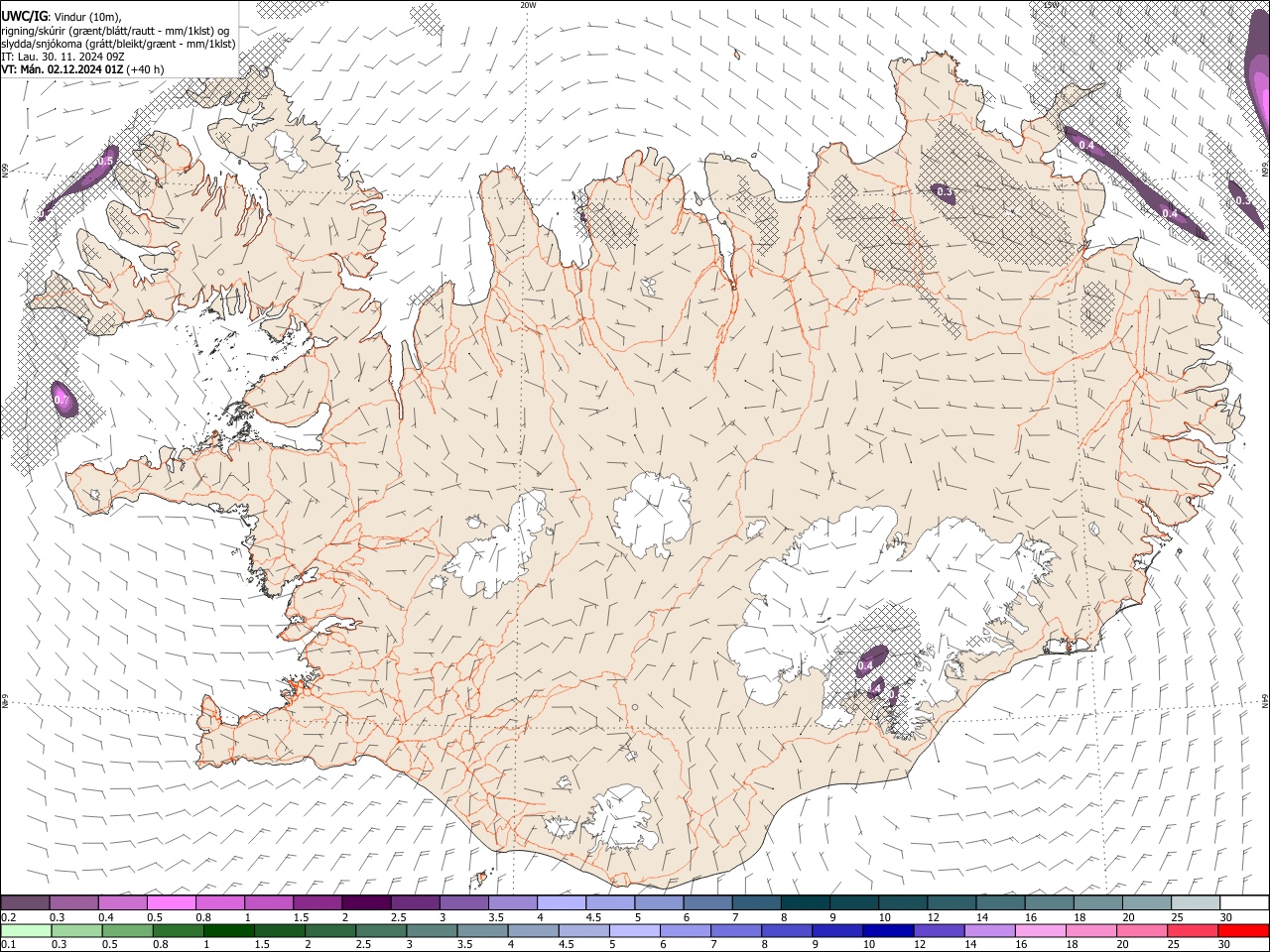This screenshot has width=1270, height=952.
Task: Click the darkest purple 2 snow legend swatch
Action: (366, 902)
